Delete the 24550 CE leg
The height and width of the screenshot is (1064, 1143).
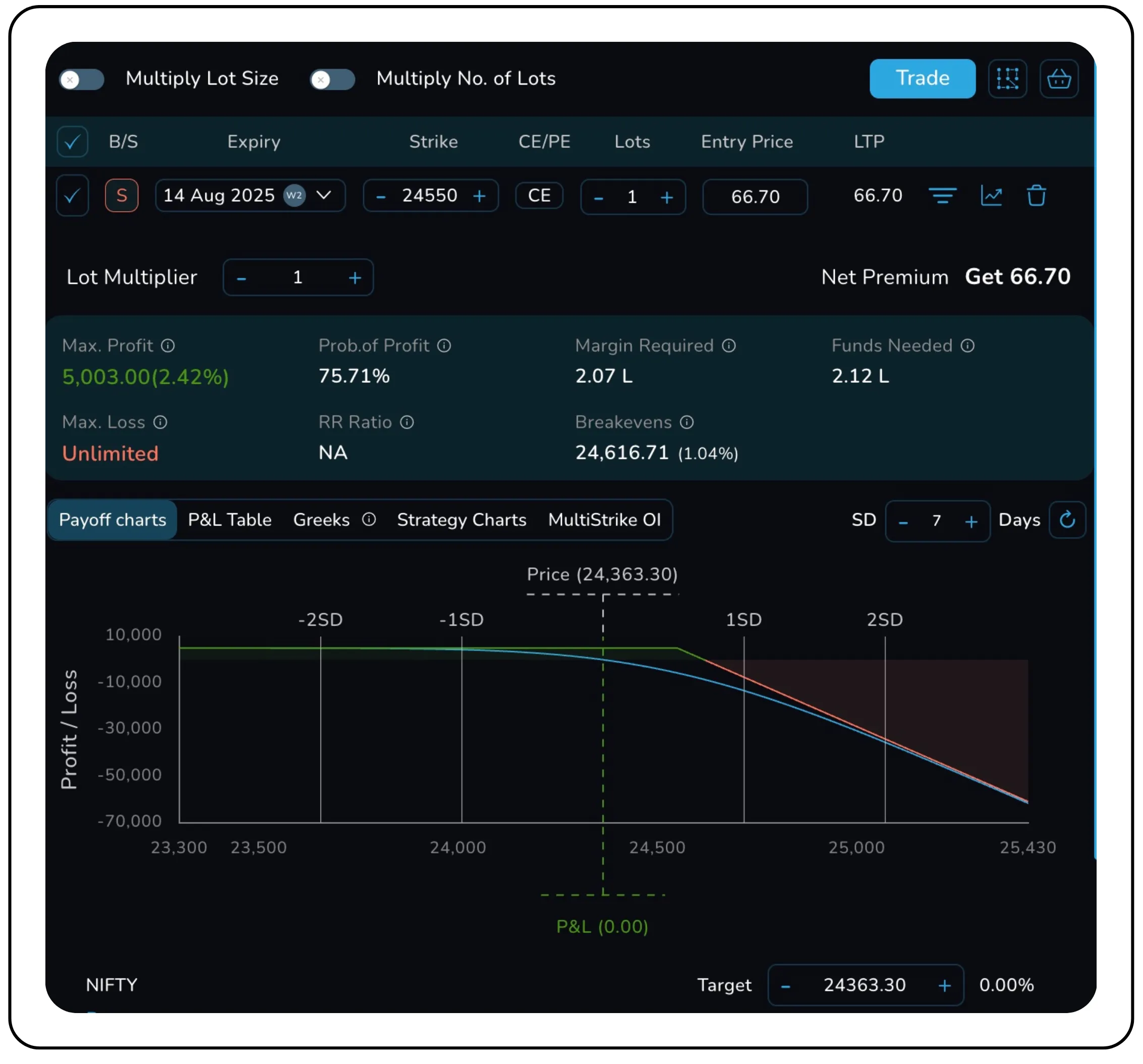[1037, 196]
